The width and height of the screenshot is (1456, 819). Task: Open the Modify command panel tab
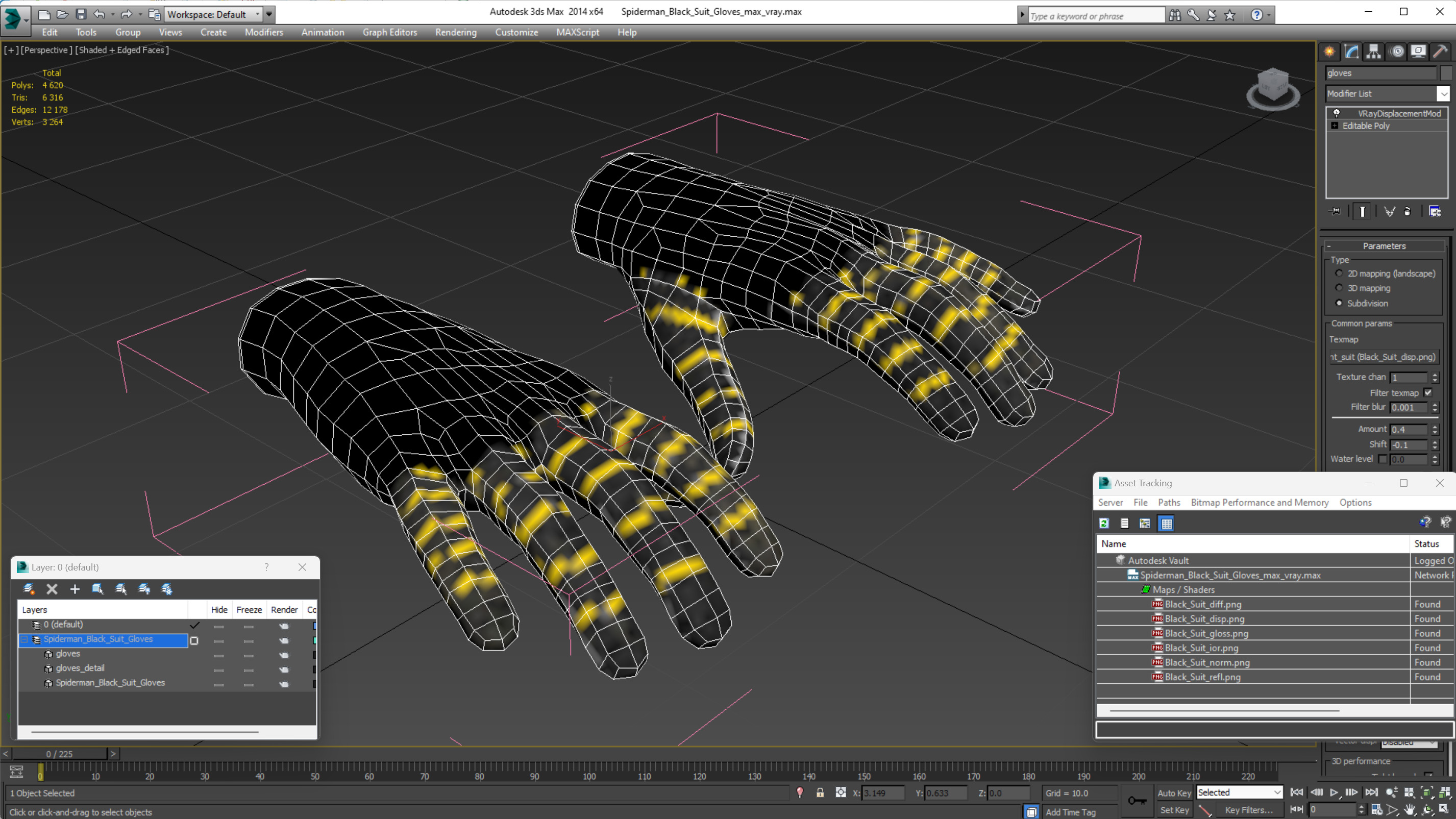(1351, 52)
